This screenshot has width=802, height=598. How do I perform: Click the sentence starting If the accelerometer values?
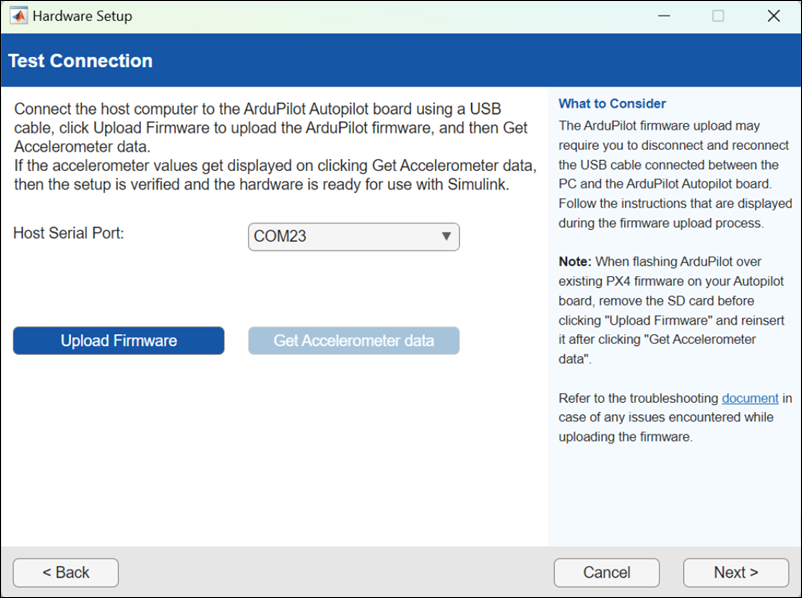(270, 174)
